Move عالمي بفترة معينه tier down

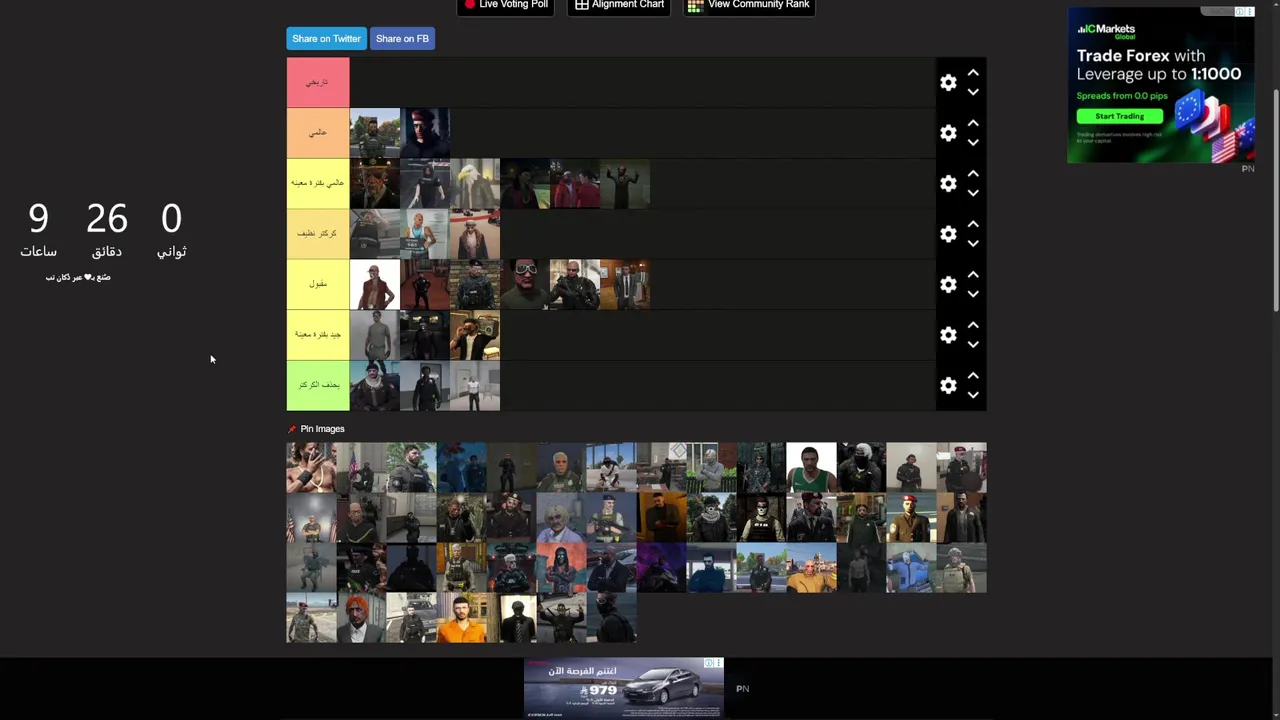pos(973,193)
